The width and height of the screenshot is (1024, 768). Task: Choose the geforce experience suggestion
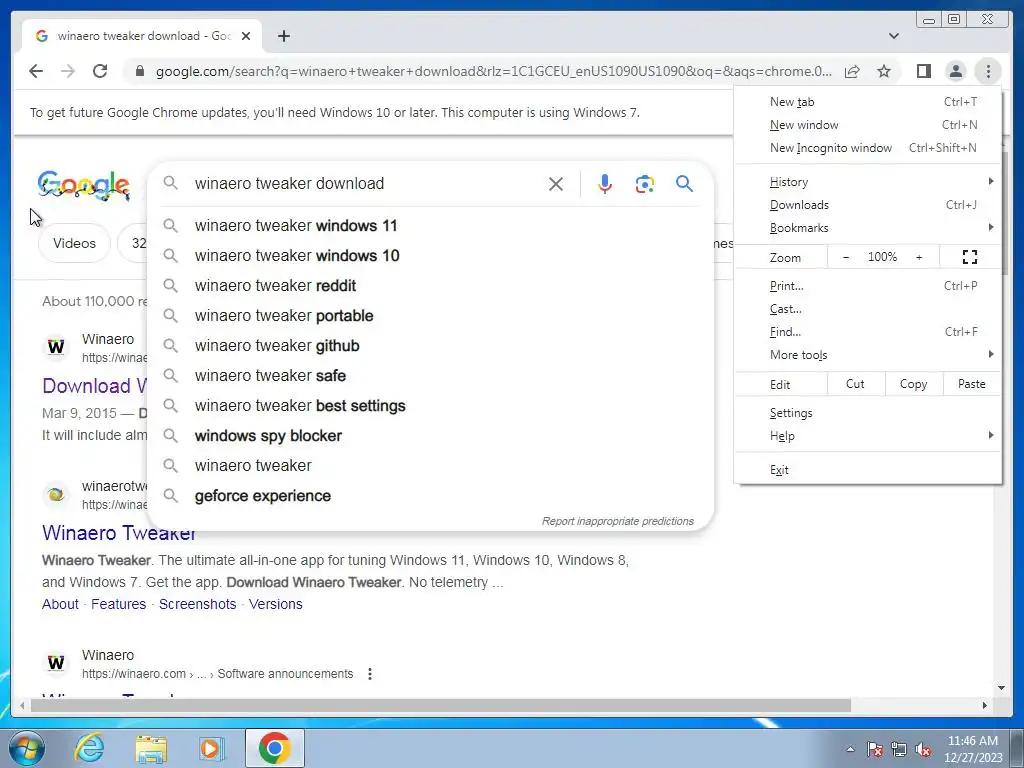coord(430,496)
